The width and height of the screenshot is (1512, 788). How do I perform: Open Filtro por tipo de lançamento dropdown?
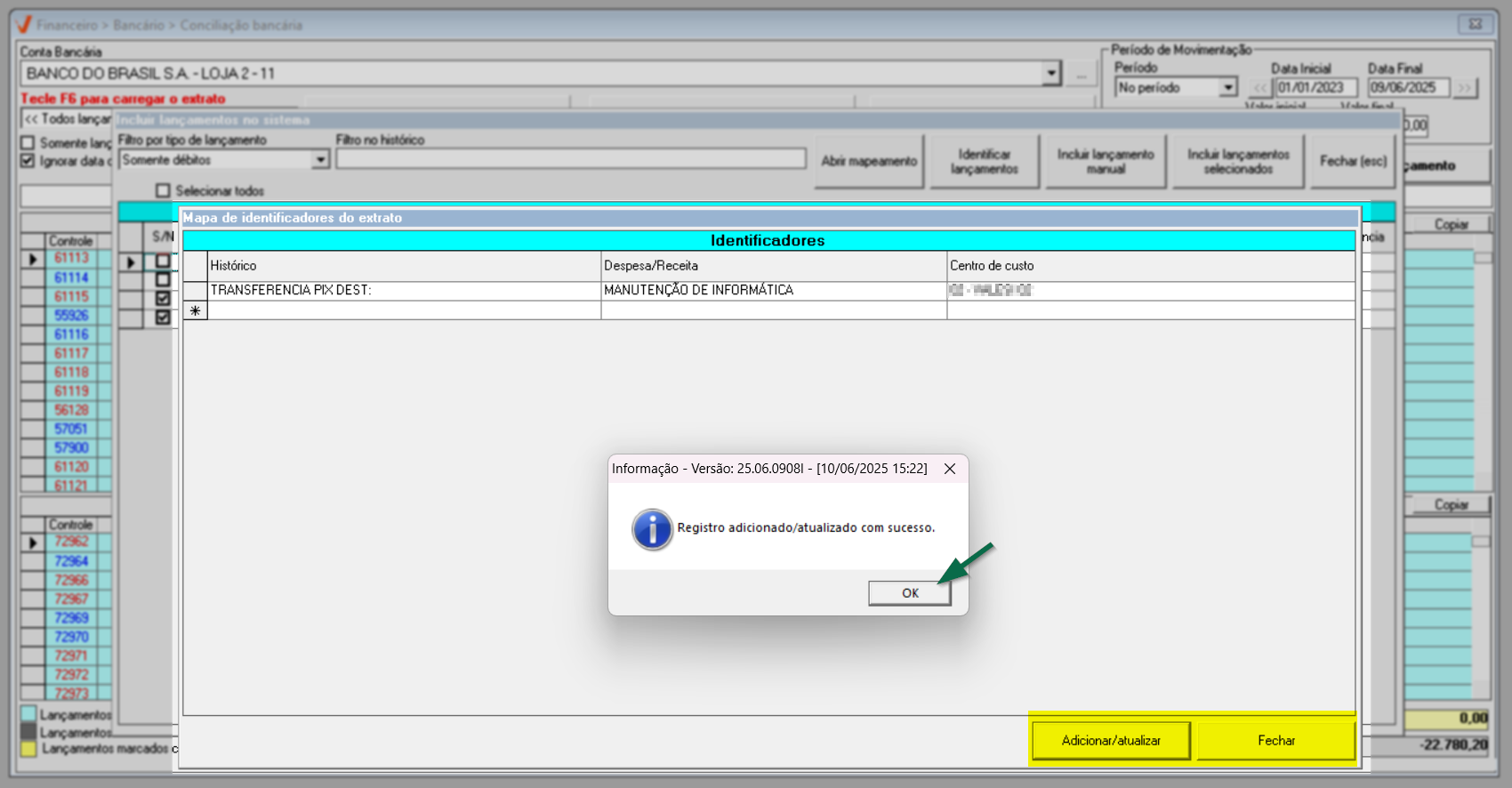pyautogui.click(x=320, y=160)
